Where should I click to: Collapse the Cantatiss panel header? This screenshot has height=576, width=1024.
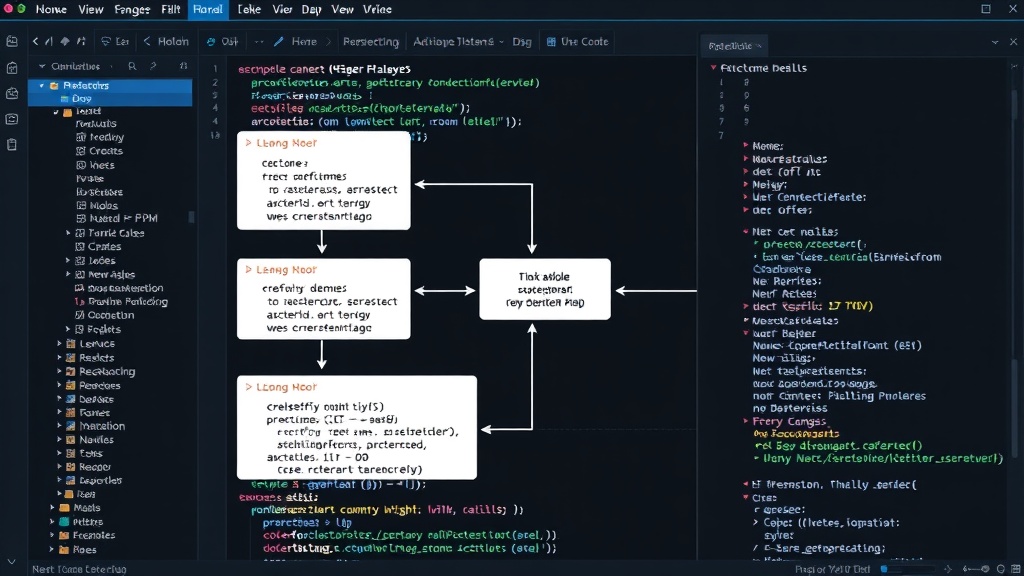[x=42, y=66]
